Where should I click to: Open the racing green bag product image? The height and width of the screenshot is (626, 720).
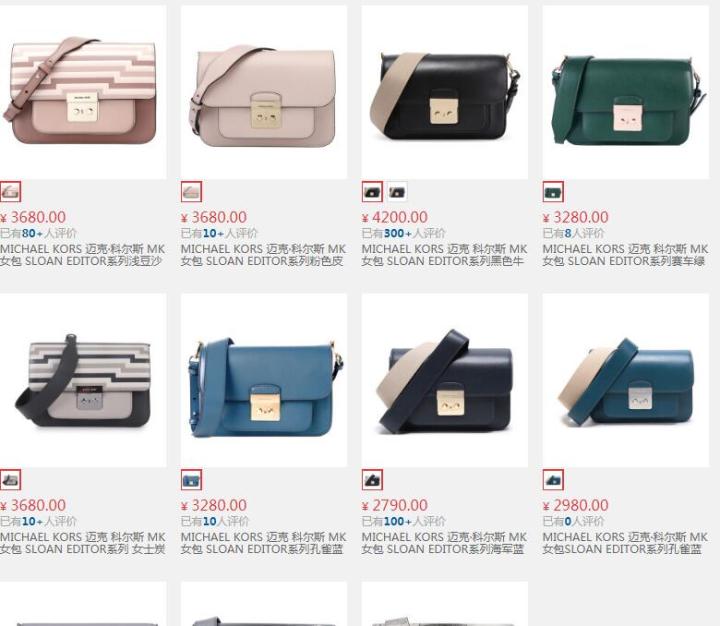(625, 92)
